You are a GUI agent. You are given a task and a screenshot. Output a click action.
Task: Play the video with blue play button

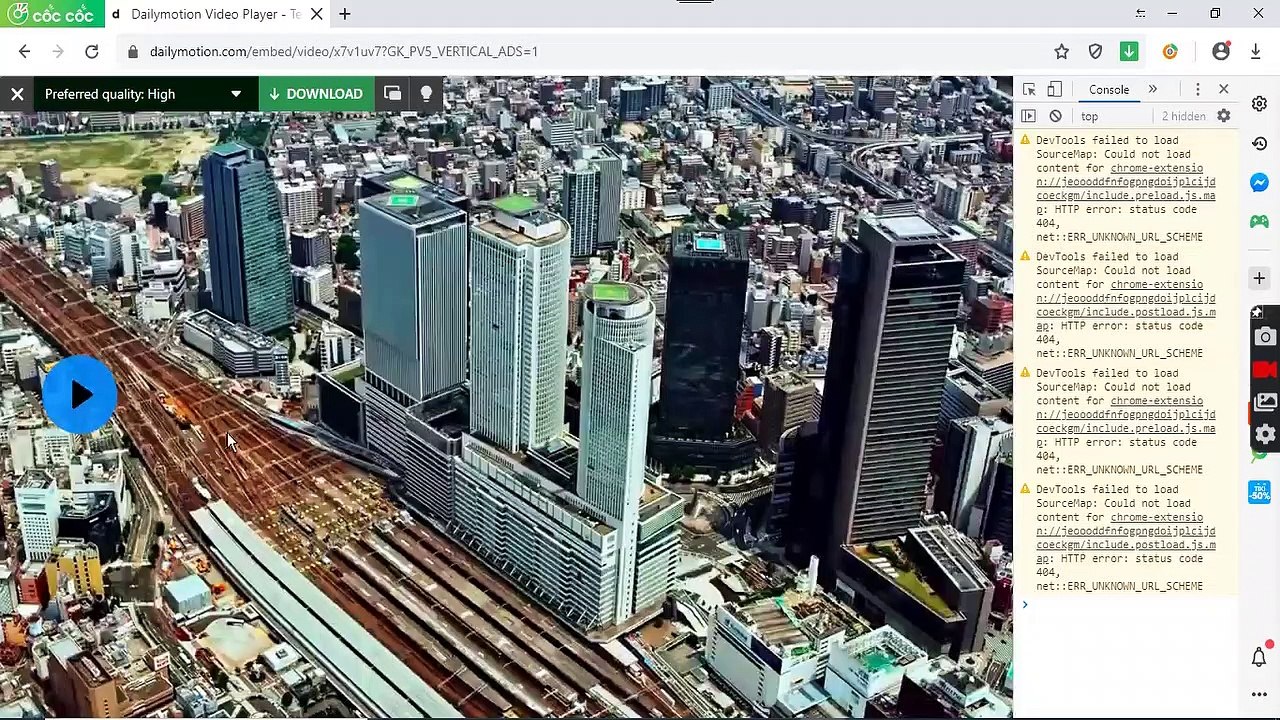point(80,395)
